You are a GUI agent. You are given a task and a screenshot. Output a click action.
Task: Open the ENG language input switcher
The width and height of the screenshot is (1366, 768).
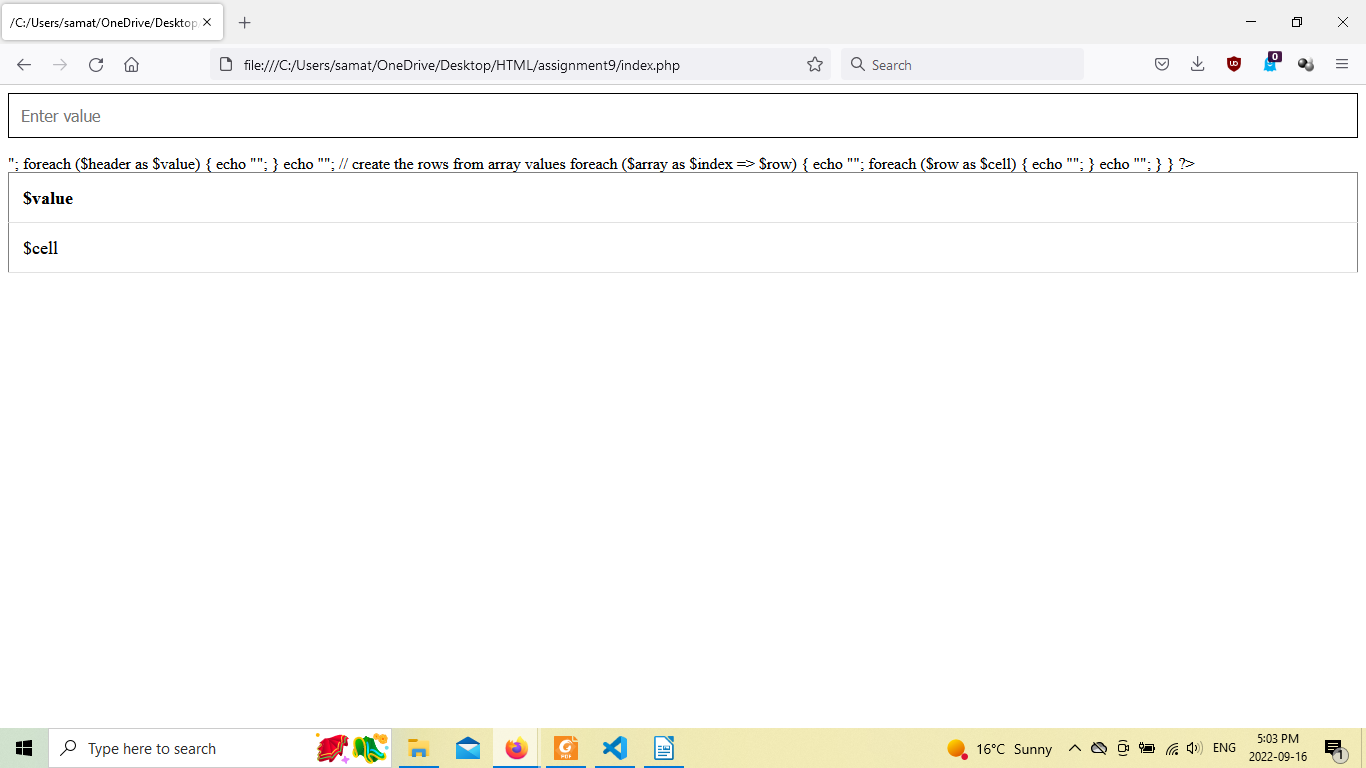coord(1224,748)
